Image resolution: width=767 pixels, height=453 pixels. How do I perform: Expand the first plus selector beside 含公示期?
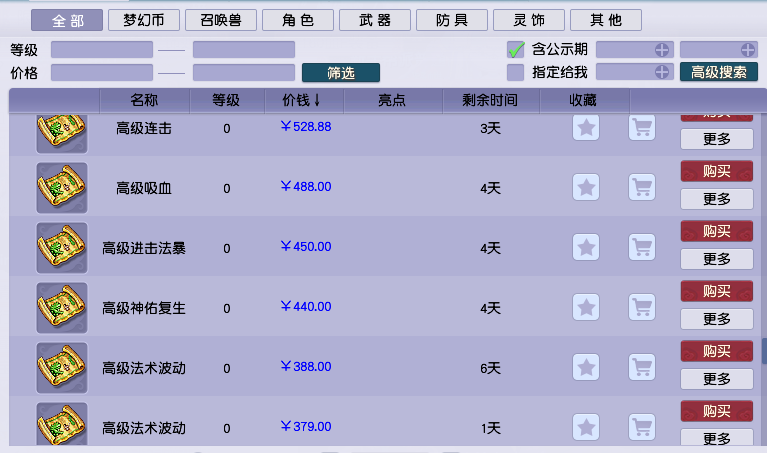pyautogui.click(x=662, y=49)
